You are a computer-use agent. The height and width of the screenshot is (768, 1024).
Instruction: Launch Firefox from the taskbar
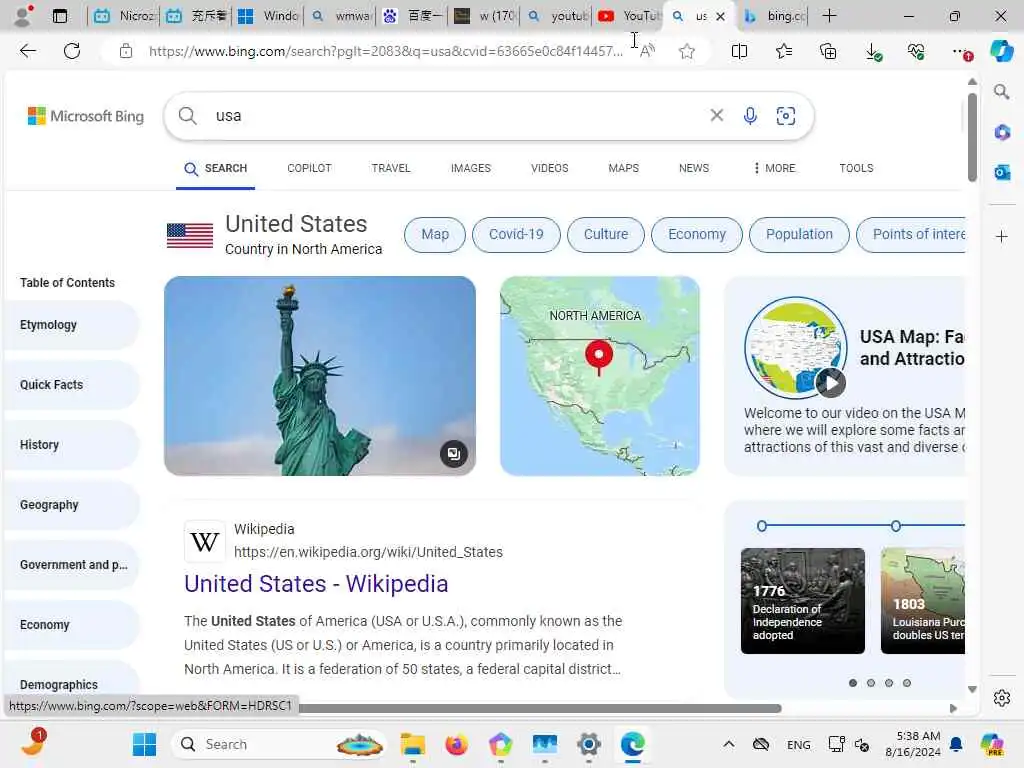coord(456,744)
